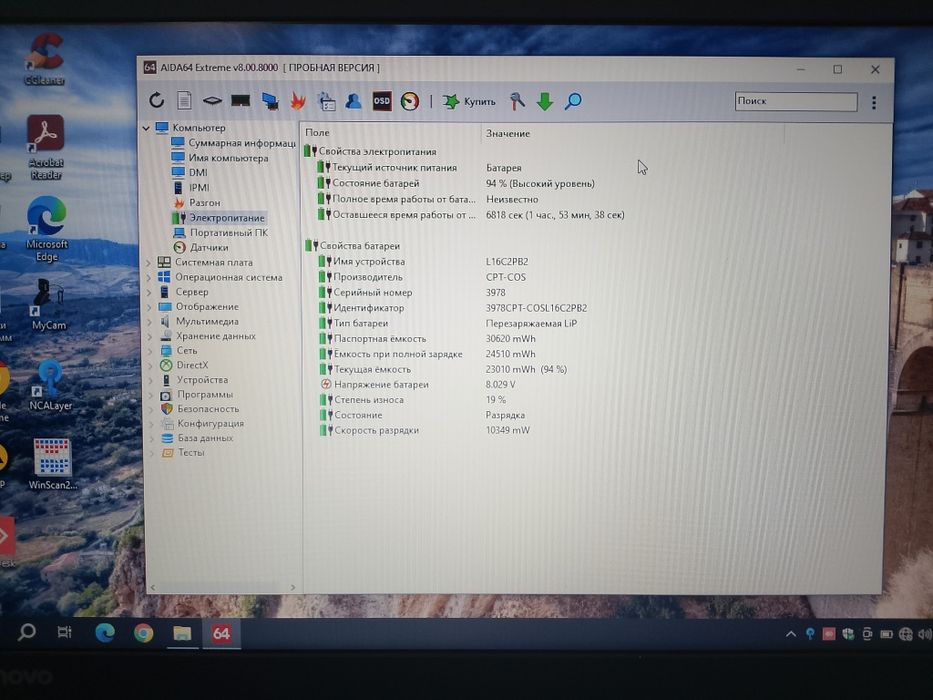This screenshot has height=700, width=933.
Task: Open the WinScan2 desktop shortcut
Action: (52, 464)
